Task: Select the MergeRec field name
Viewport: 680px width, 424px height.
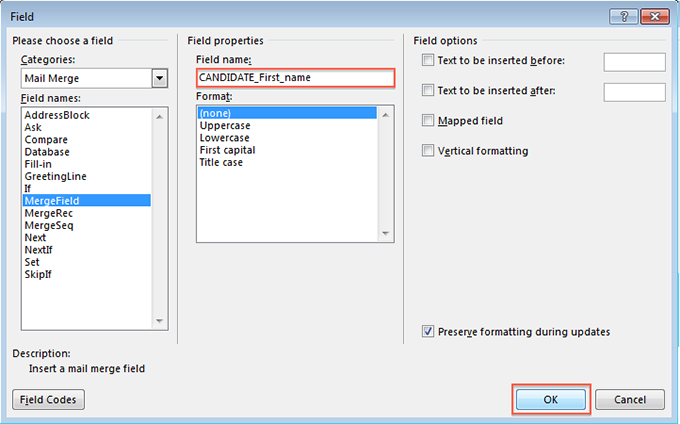Action: click(x=48, y=213)
